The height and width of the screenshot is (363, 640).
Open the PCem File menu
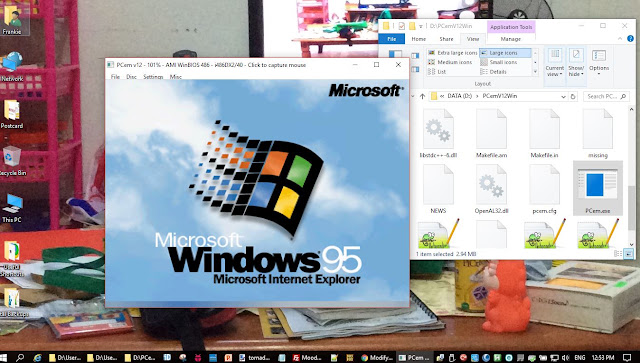[115, 76]
